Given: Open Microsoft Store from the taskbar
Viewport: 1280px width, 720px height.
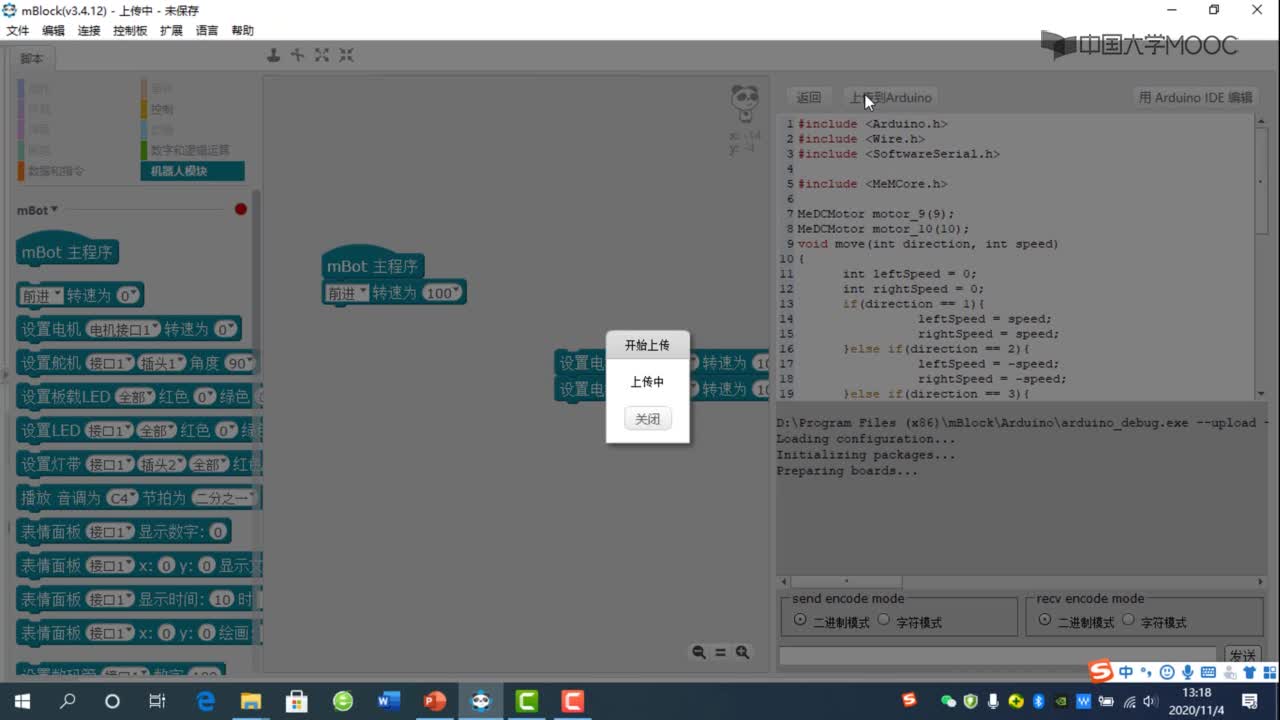Looking at the screenshot, I should (x=297, y=701).
